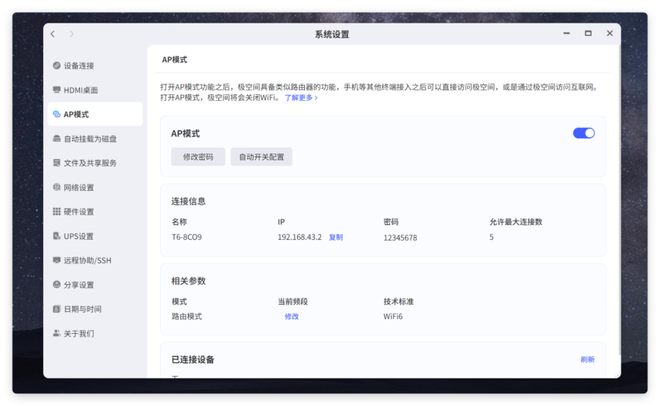The image size is (660, 406).
Task: Go forward with the right arrow
Action: point(71,34)
